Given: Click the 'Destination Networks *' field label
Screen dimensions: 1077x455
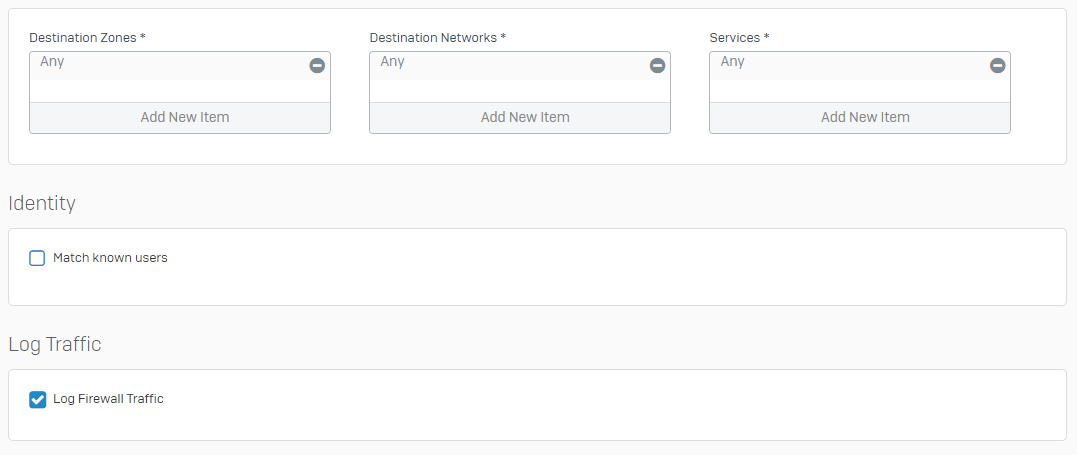Looking at the screenshot, I should [438, 38].
